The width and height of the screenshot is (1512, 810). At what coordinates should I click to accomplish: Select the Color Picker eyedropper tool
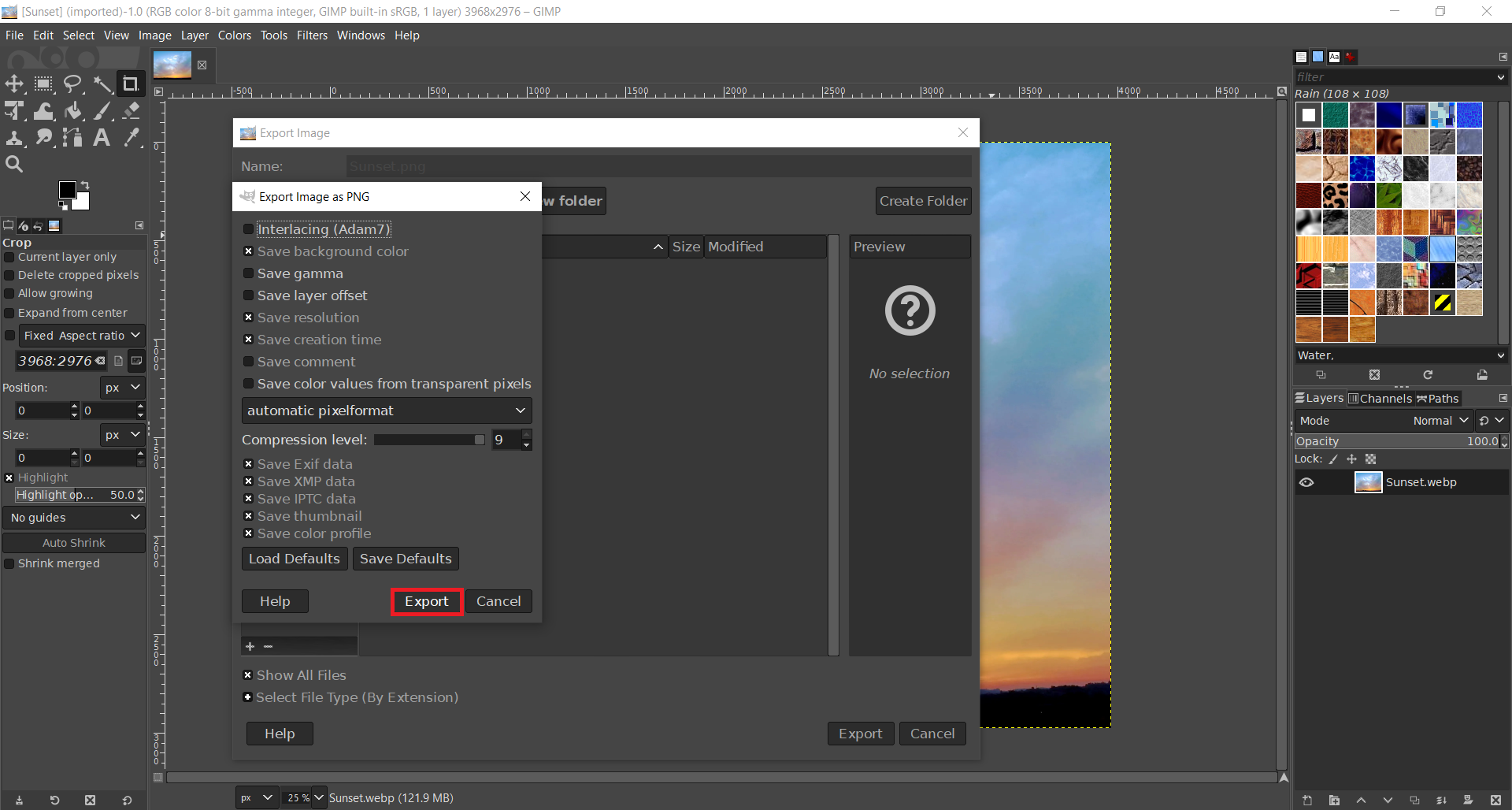tap(132, 138)
